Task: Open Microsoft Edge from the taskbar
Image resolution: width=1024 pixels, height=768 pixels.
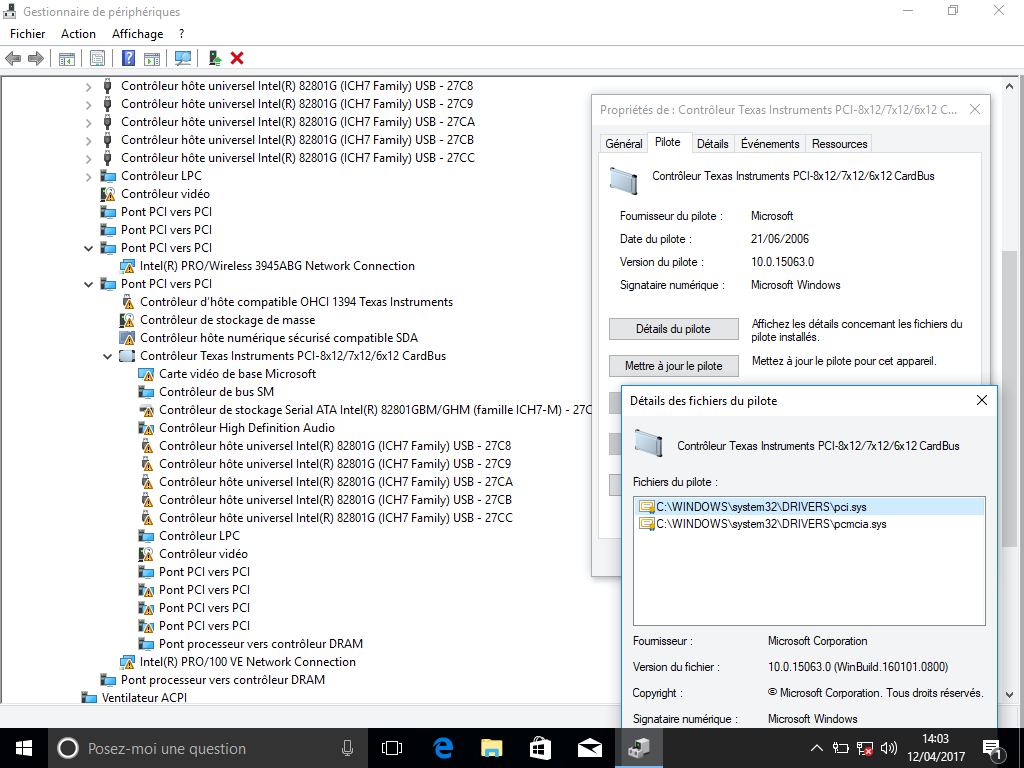Action: pos(443,748)
